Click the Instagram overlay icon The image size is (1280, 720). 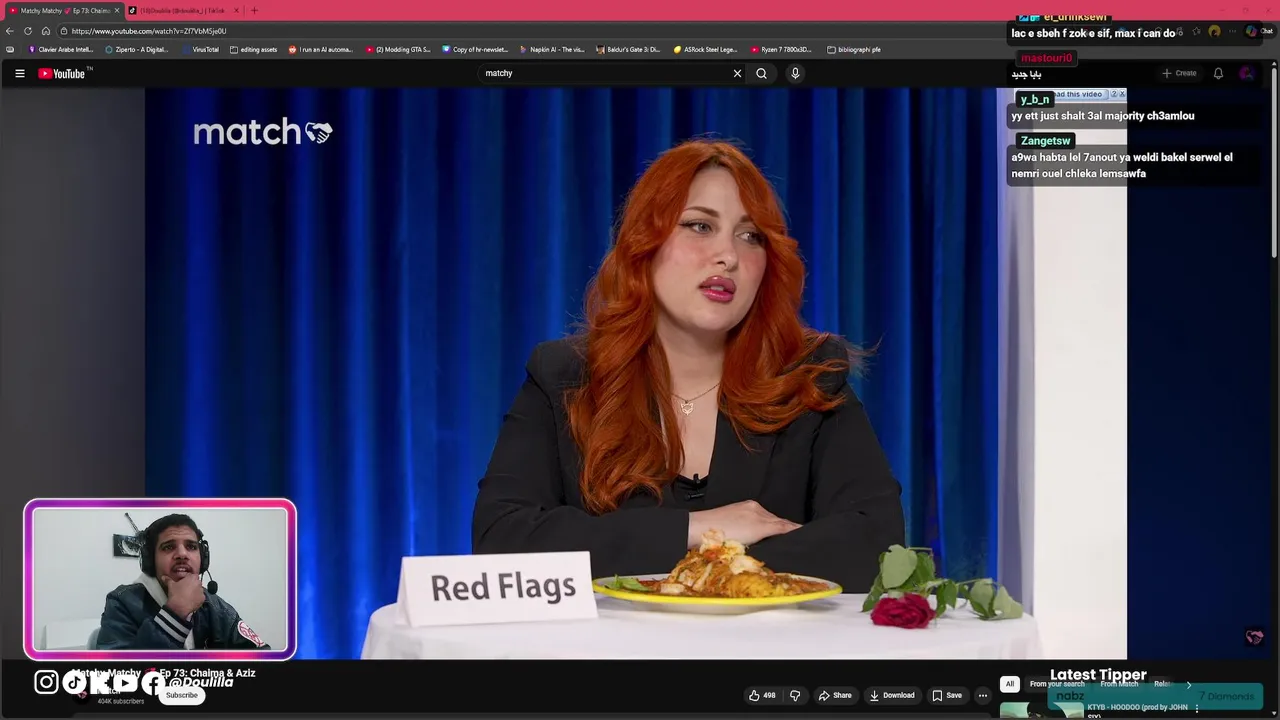coord(46,682)
